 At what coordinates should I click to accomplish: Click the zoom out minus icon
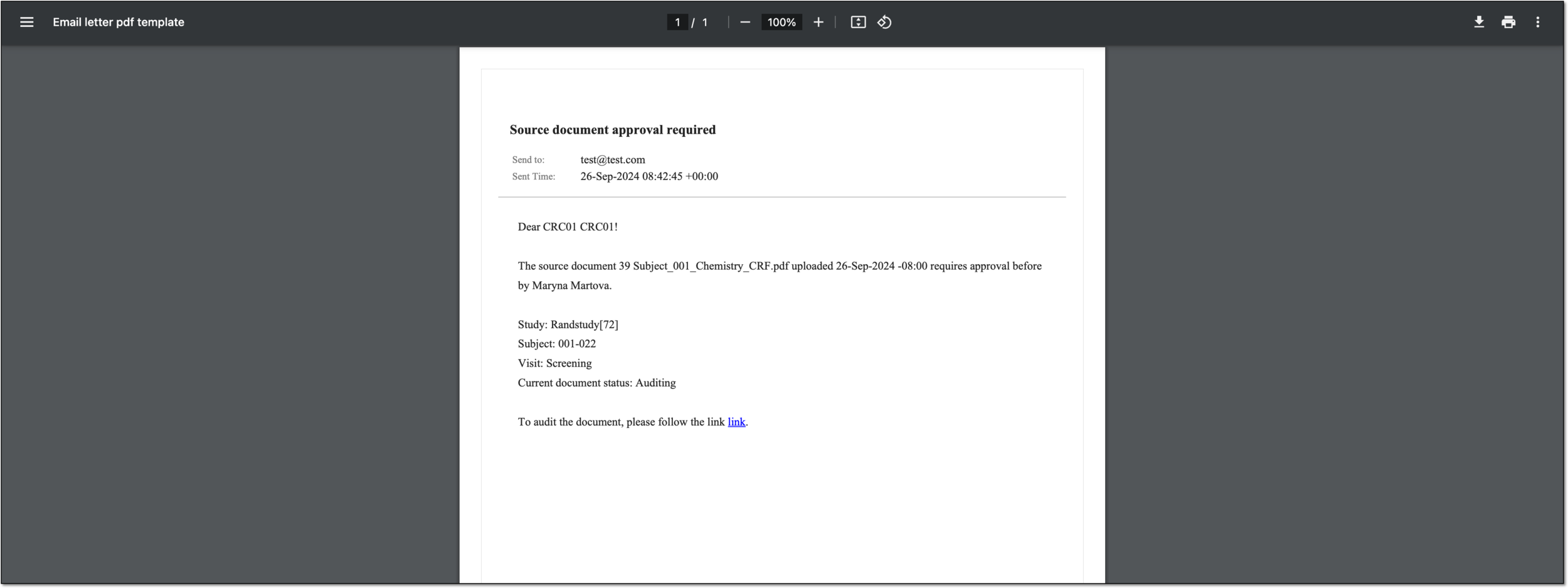pos(745,22)
